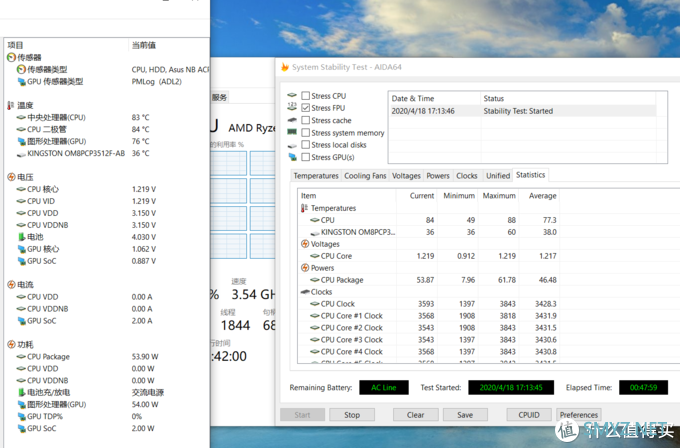Click the AC Line battery status field
This screenshot has width=680, height=448.
click(x=384, y=387)
